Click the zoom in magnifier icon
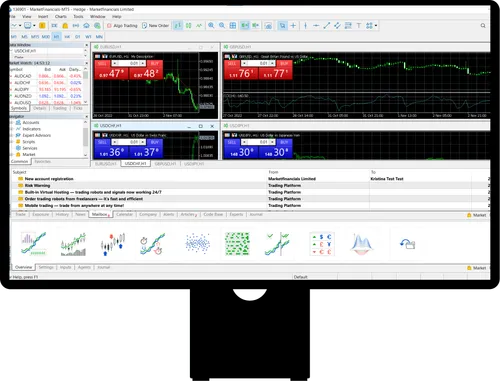 coord(211,26)
